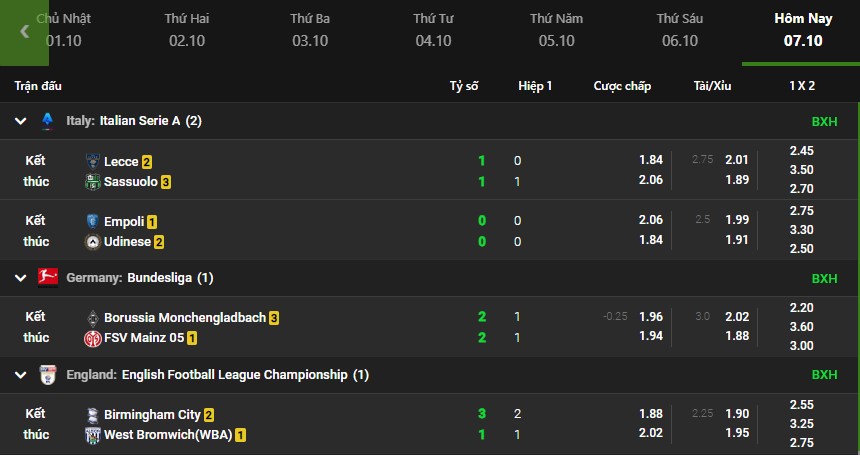Click the Bundesliga league logo icon
This screenshot has width=860, height=455.
click(48, 277)
